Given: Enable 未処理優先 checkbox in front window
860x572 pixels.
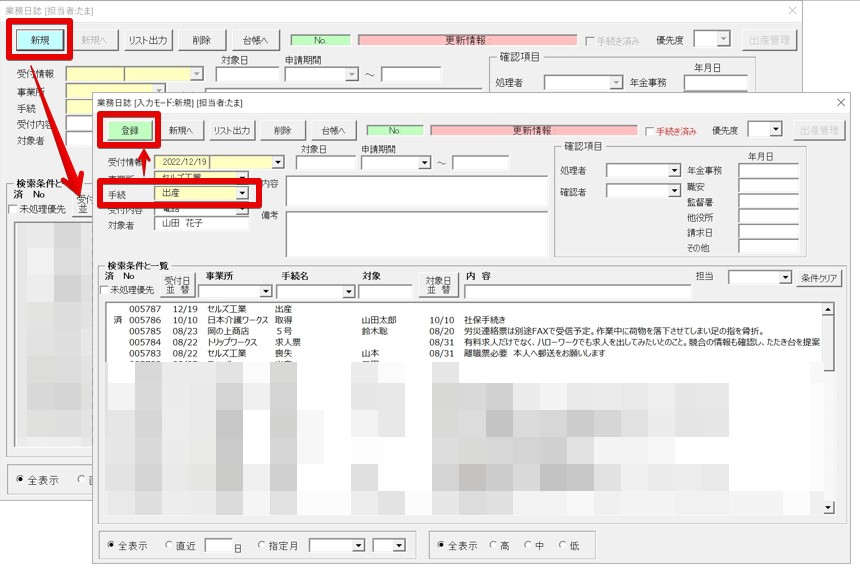Looking at the screenshot, I should [x=104, y=290].
